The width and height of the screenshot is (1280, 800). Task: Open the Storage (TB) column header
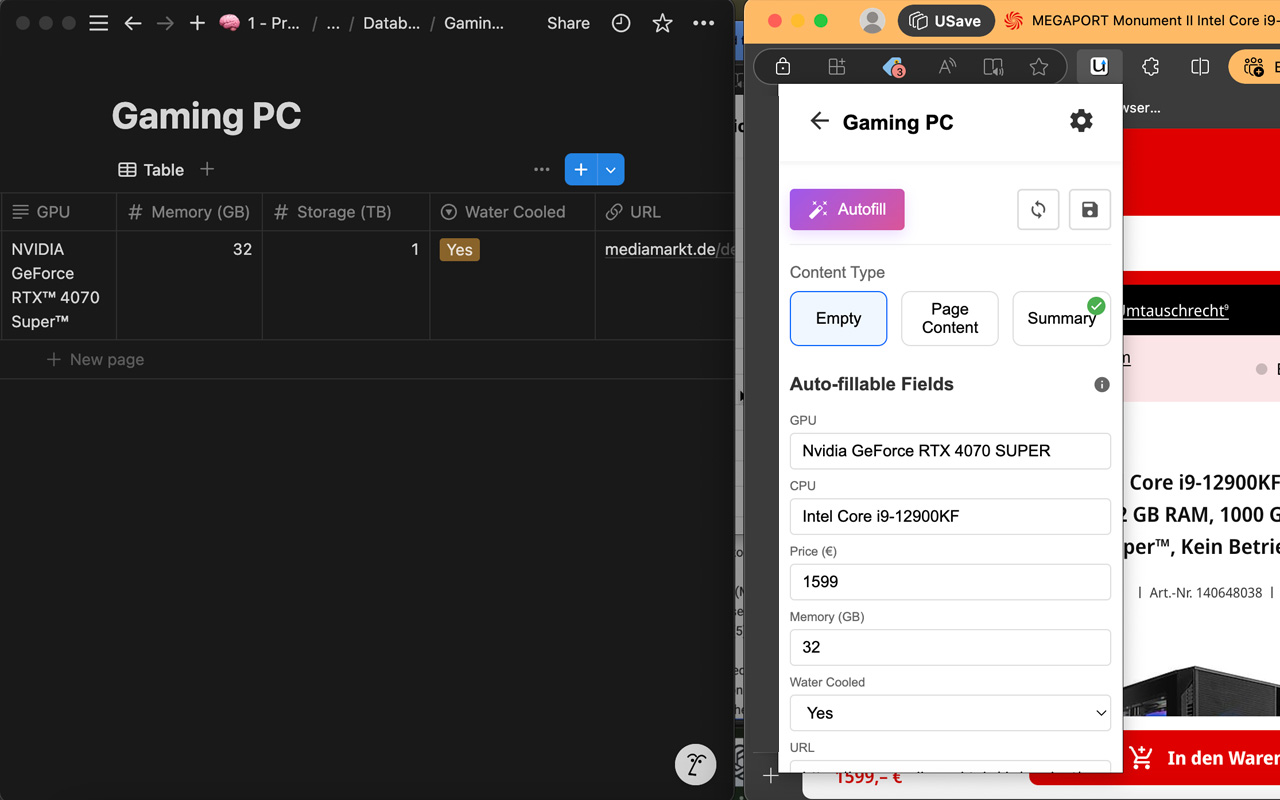tap(346, 212)
